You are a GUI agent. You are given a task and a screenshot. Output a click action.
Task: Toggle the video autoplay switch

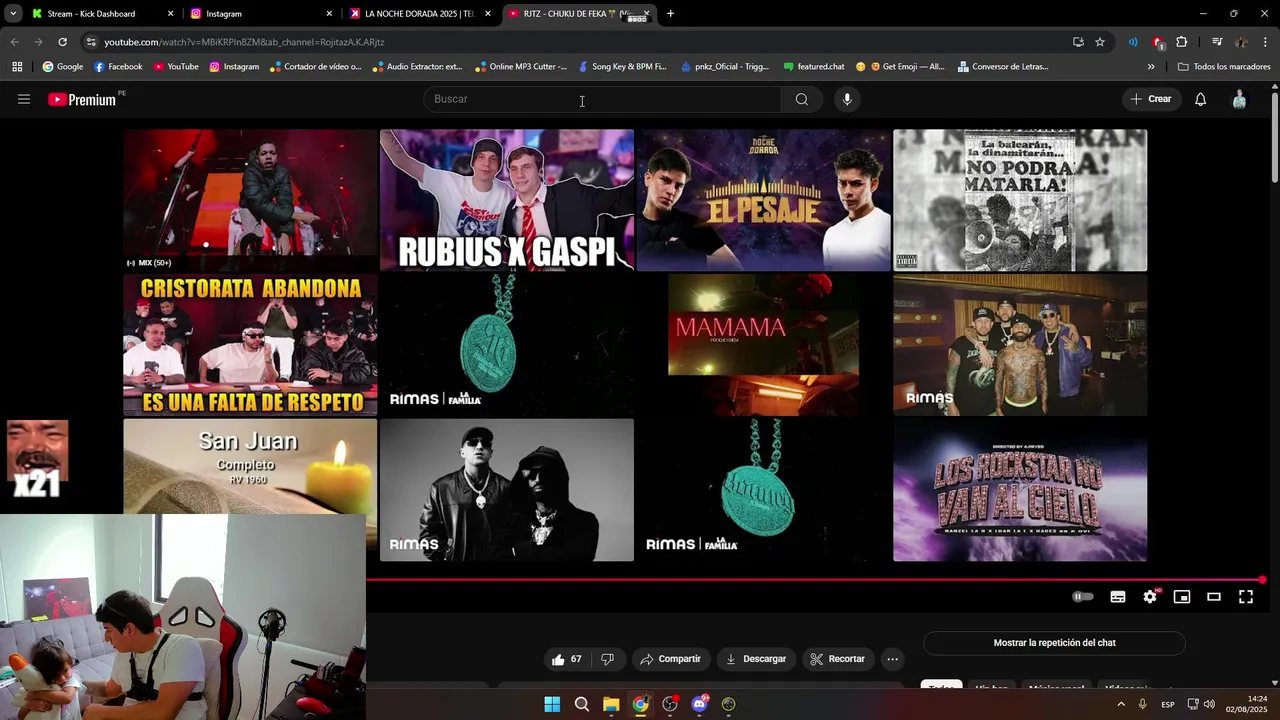[1083, 597]
